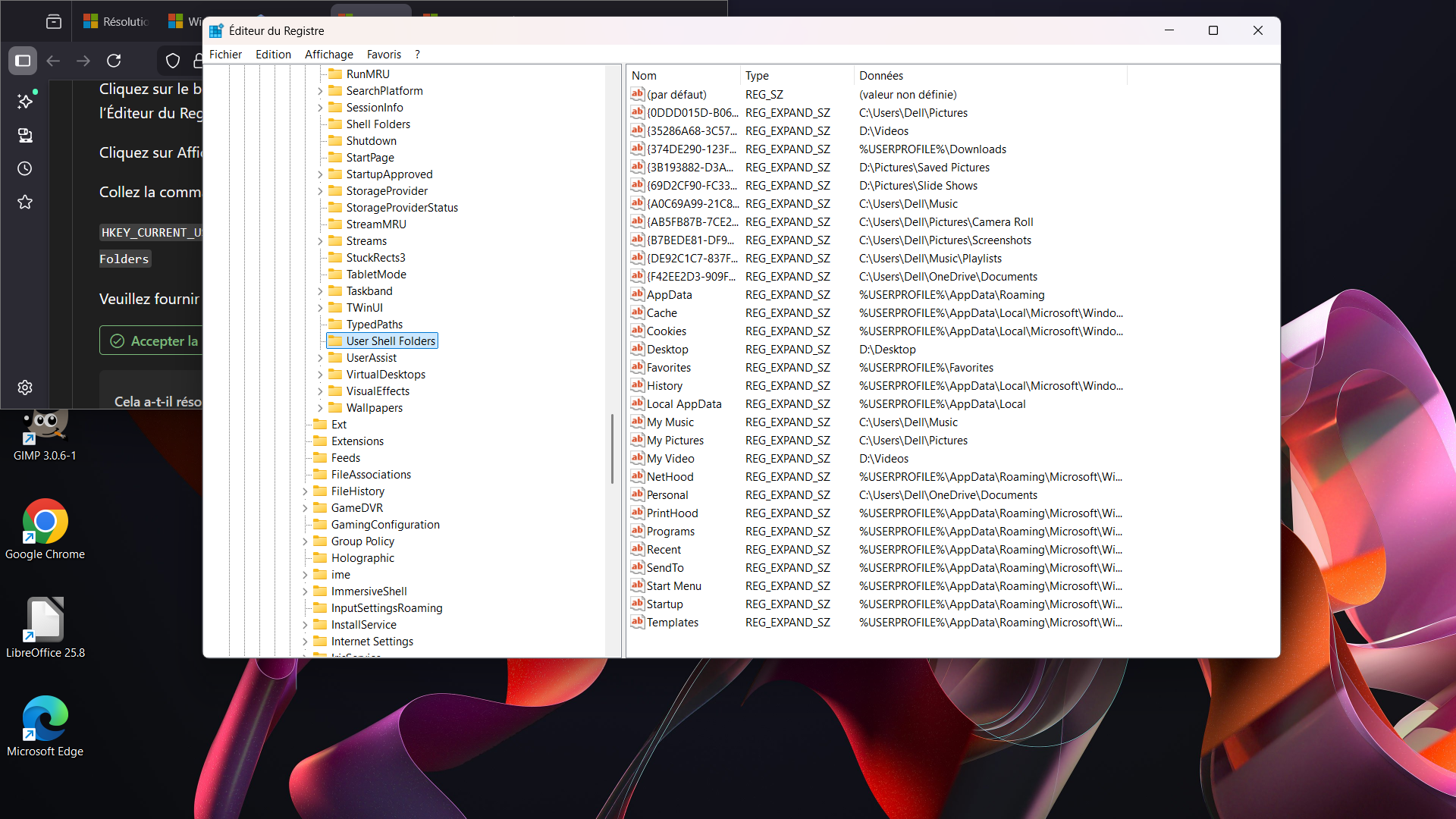Image resolution: width=1456 pixels, height=819 pixels.
Task: Expand the GameDVR key
Action: coord(305,508)
